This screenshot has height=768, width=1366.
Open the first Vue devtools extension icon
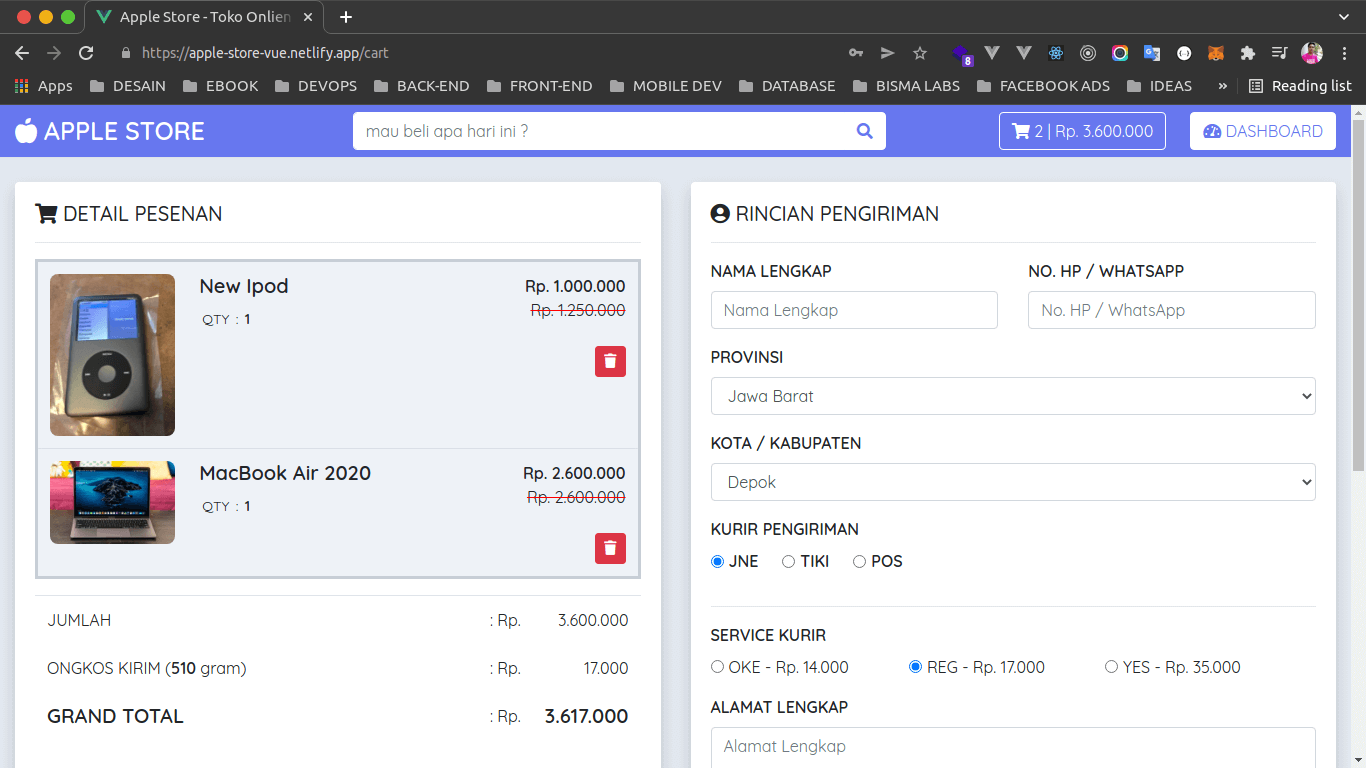992,53
